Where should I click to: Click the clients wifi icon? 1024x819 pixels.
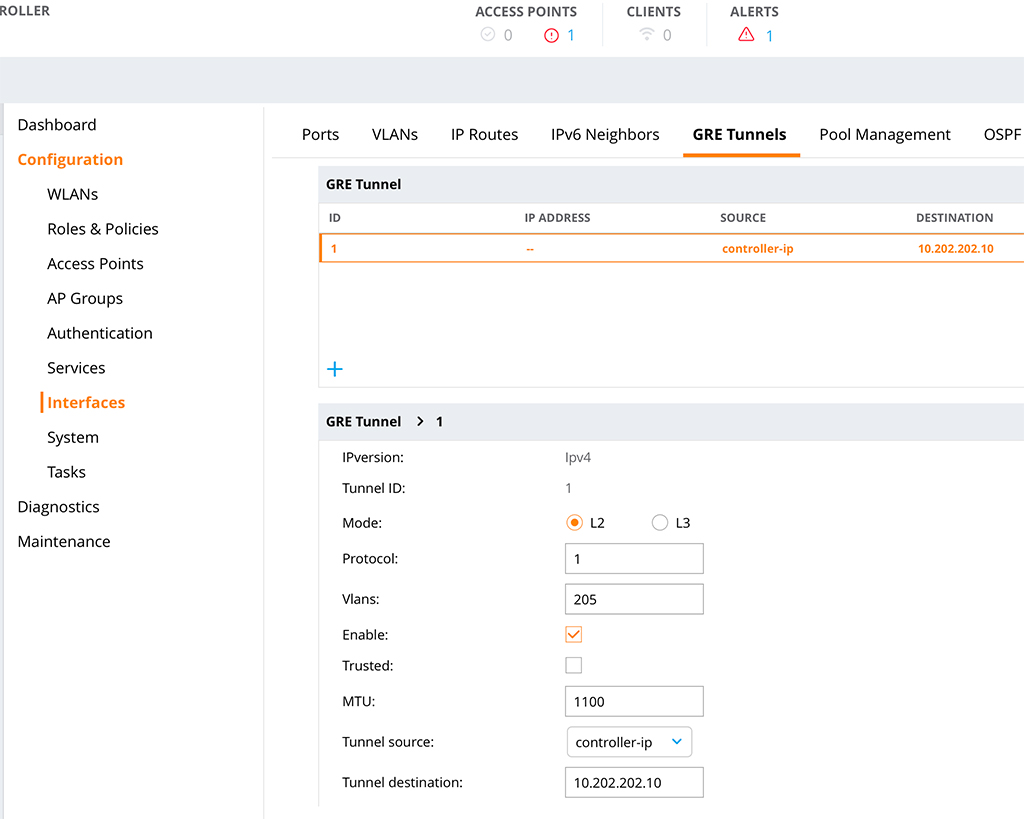(647, 34)
